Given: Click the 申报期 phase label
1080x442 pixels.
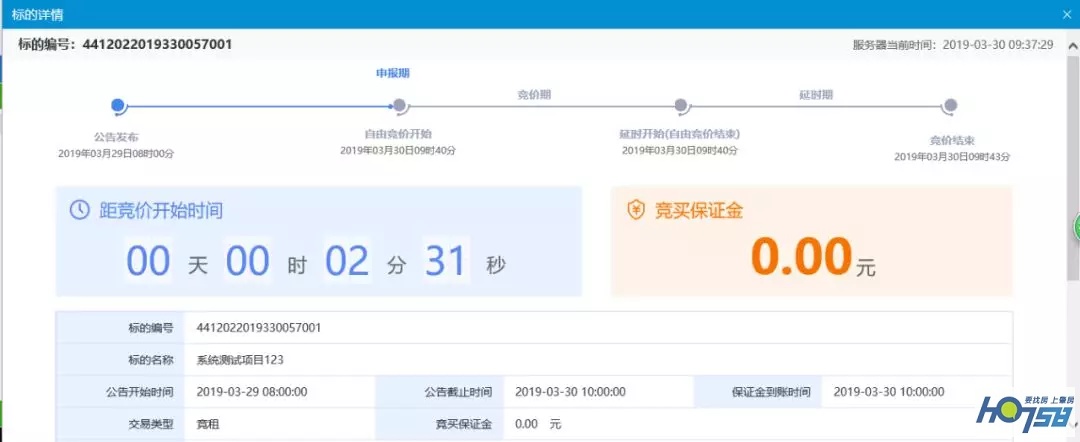Looking at the screenshot, I should point(393,73).
